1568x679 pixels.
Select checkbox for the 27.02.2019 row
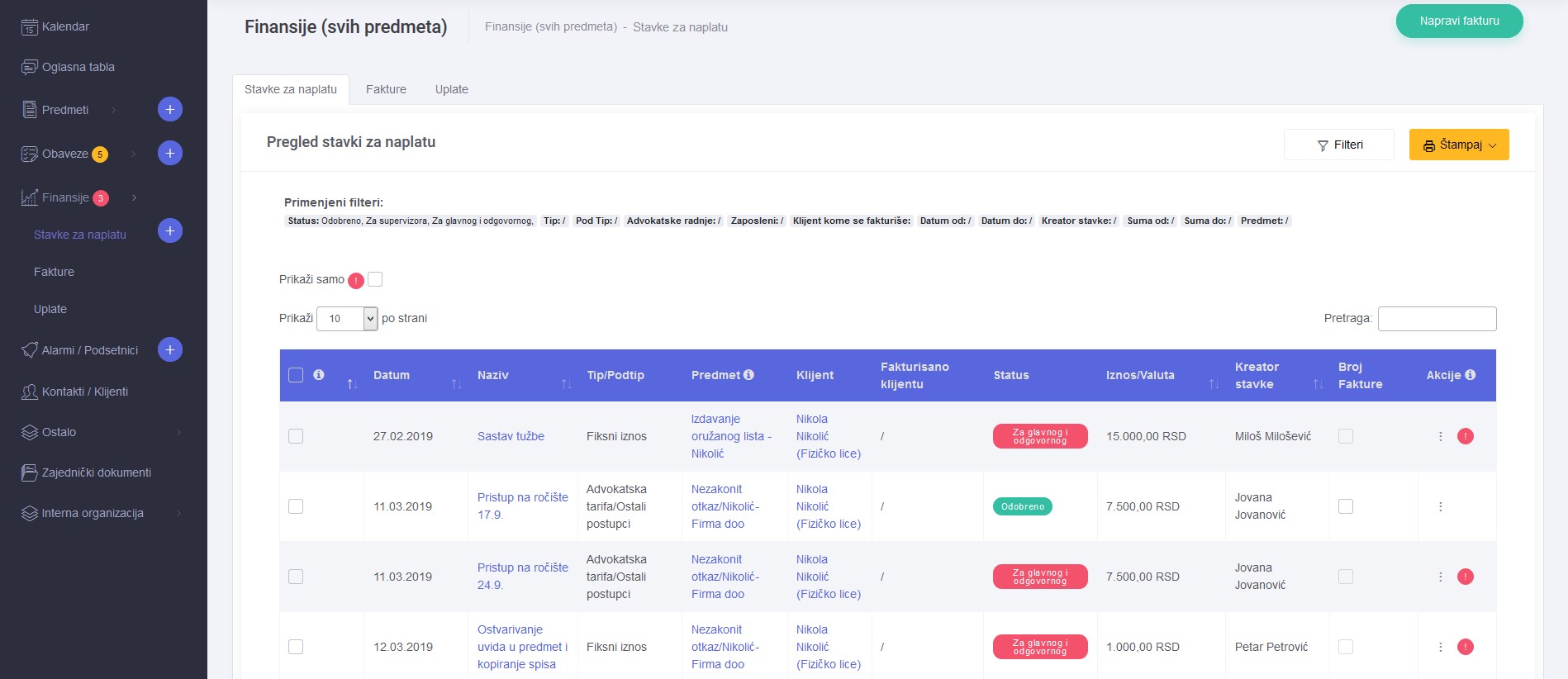pyautogui.click(x=296, y=436)
